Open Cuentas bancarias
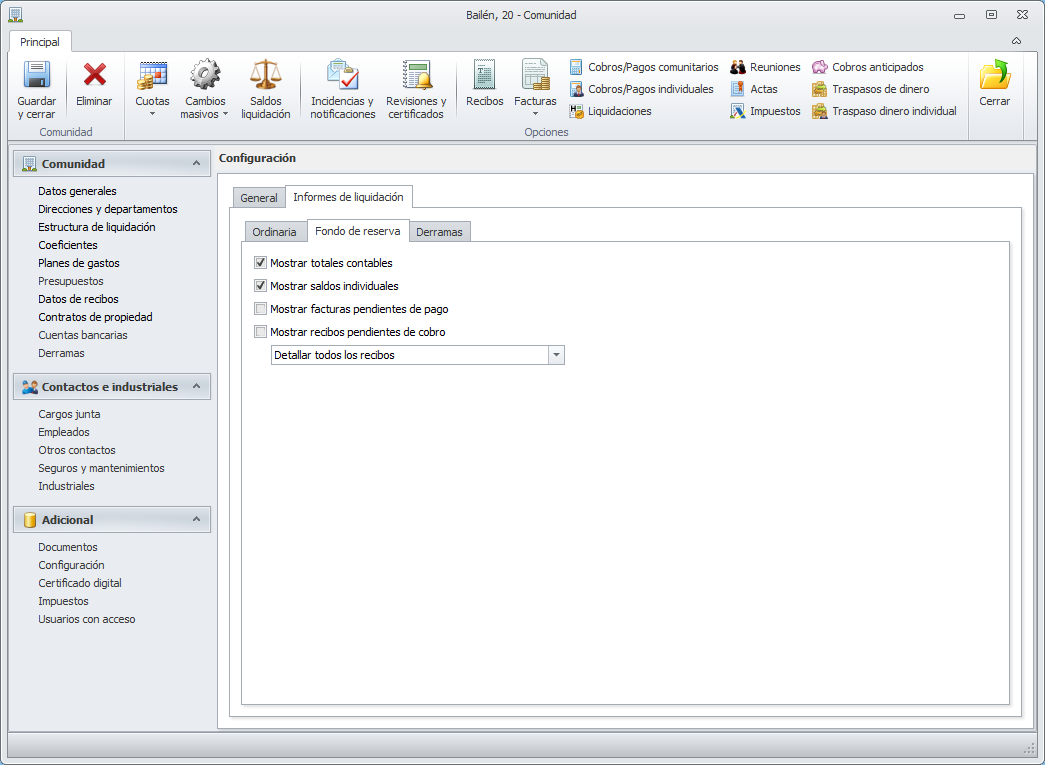The image size is (1045, 765). pyautogui.click(x=83, y=335)
